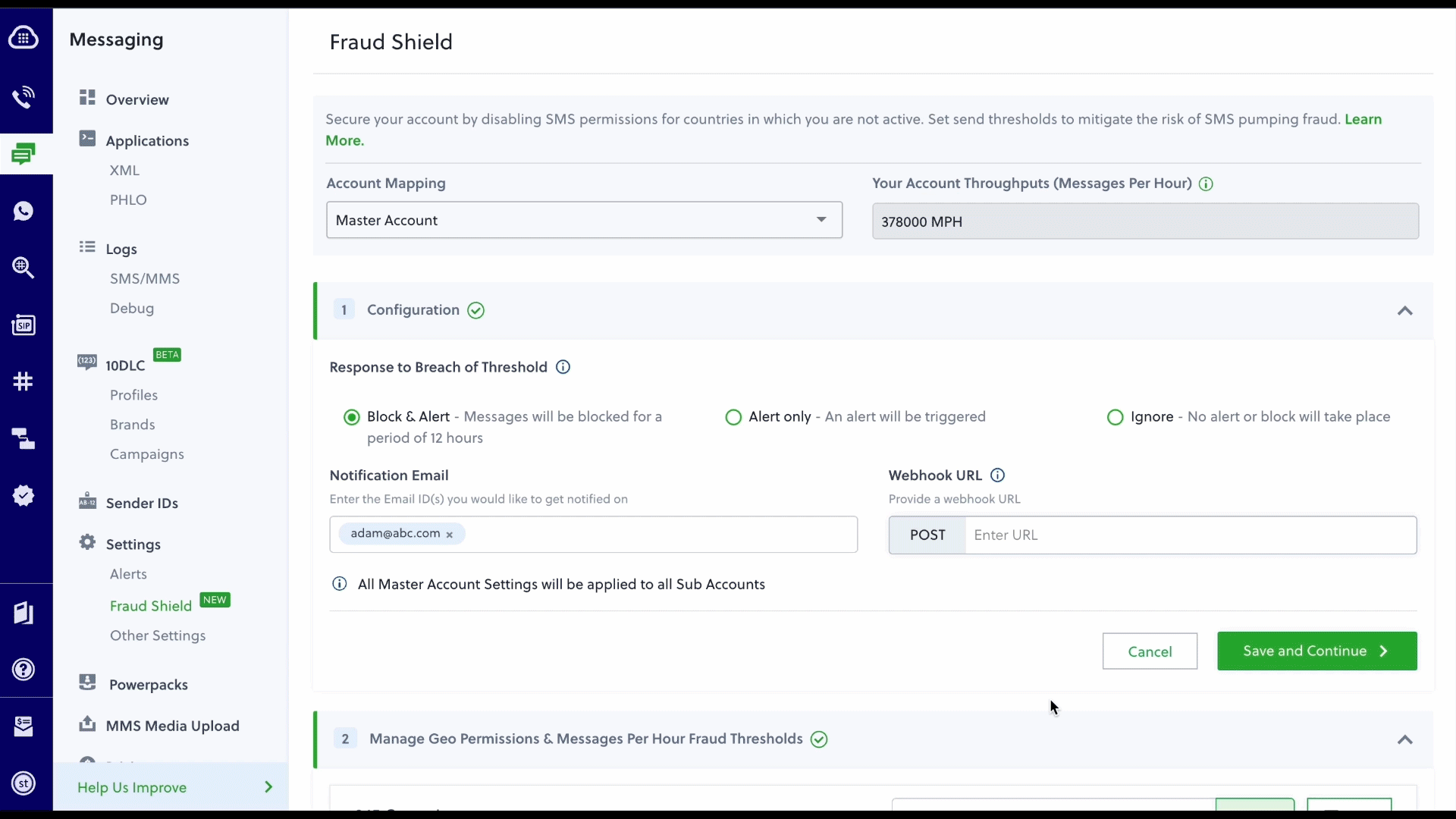The width and height of the screenshot is (1456, 819).
Task: Remove adam@abc.com from notification emails
Action: coord(450,535)
